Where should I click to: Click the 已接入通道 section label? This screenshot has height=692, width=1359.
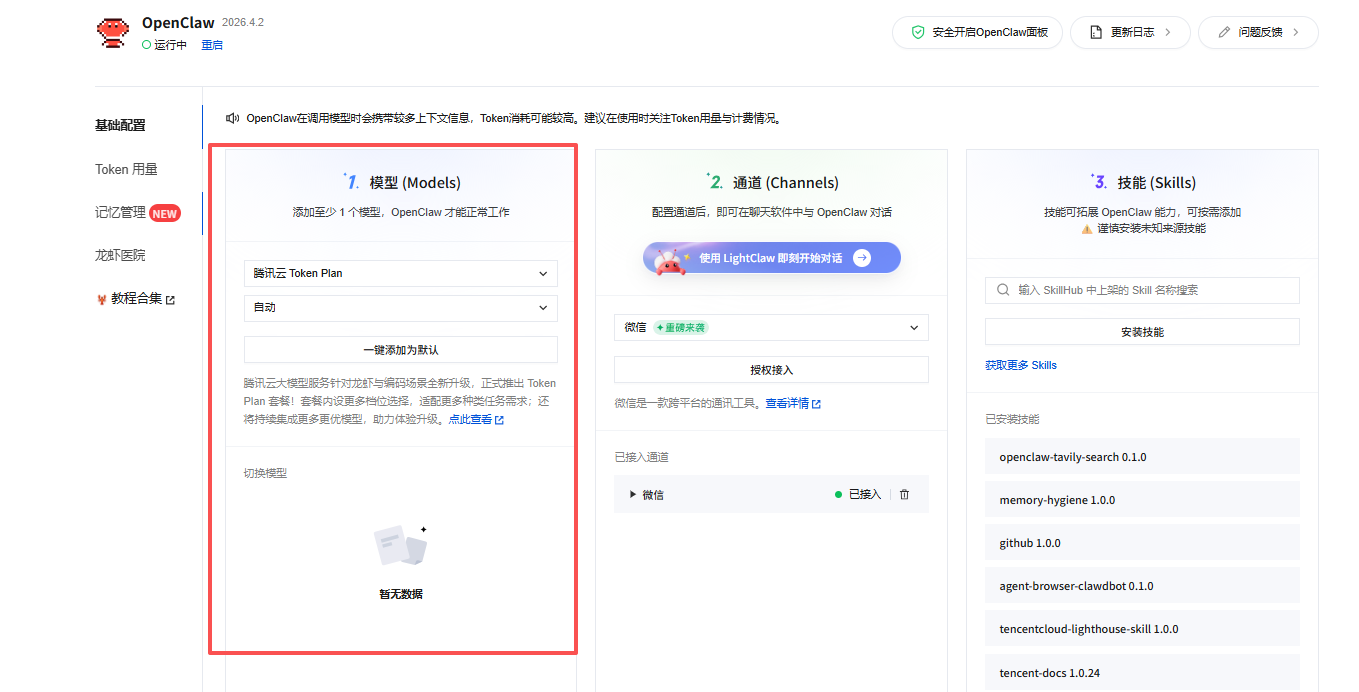641,457
